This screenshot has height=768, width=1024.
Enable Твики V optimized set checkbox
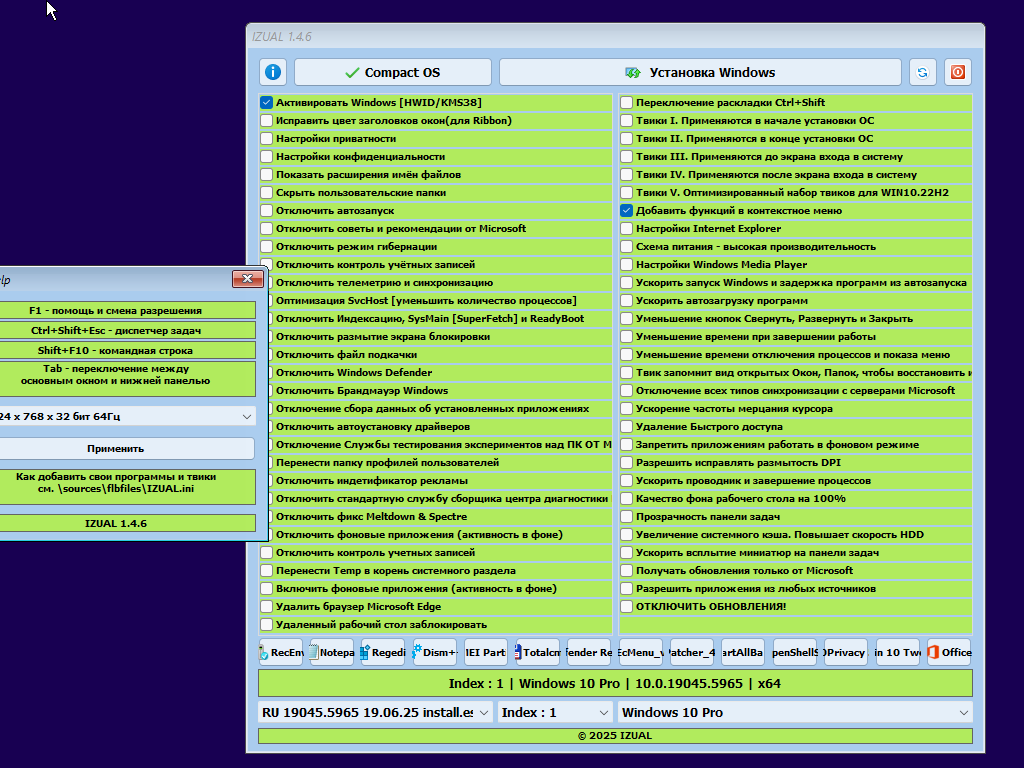pos(626,193)
